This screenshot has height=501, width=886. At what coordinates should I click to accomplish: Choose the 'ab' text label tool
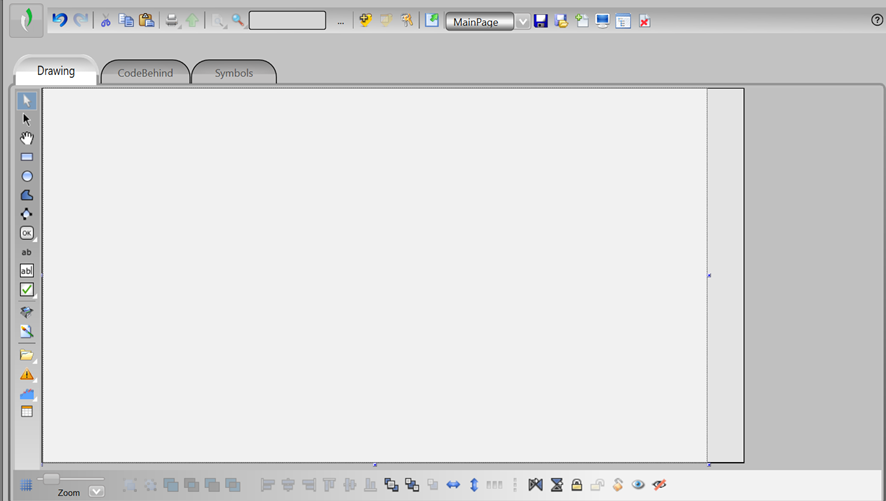[x=27, y=252]
